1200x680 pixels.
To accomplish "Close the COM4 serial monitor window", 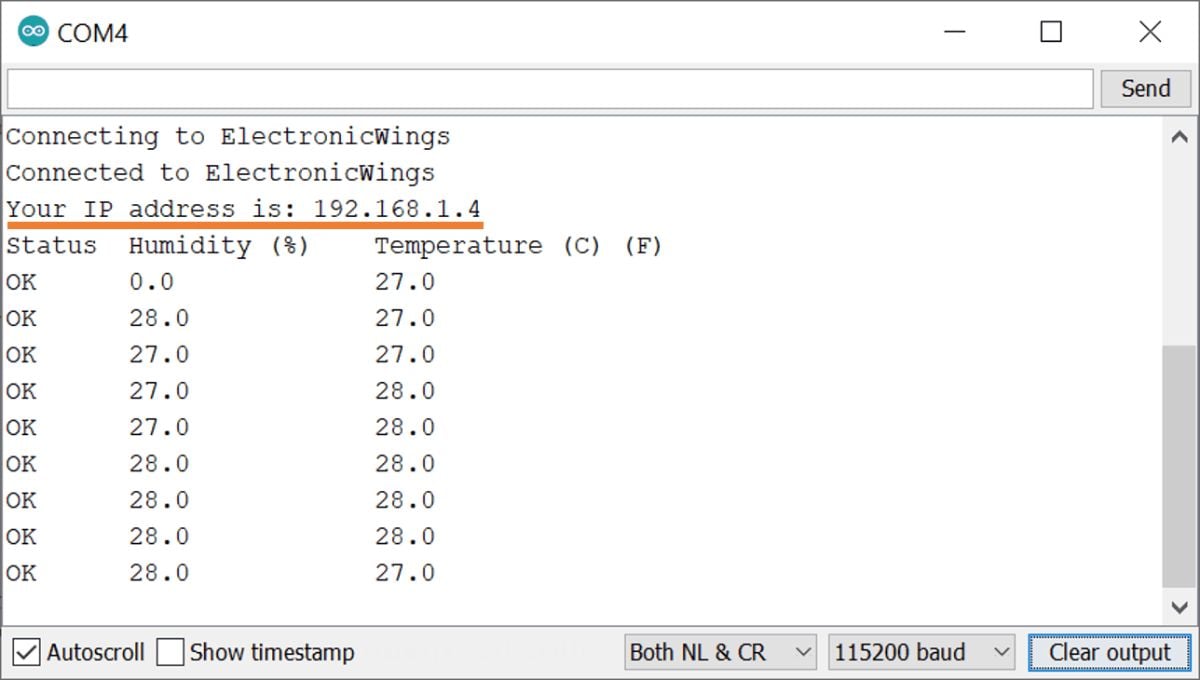I will click(x=1150, y=32).
